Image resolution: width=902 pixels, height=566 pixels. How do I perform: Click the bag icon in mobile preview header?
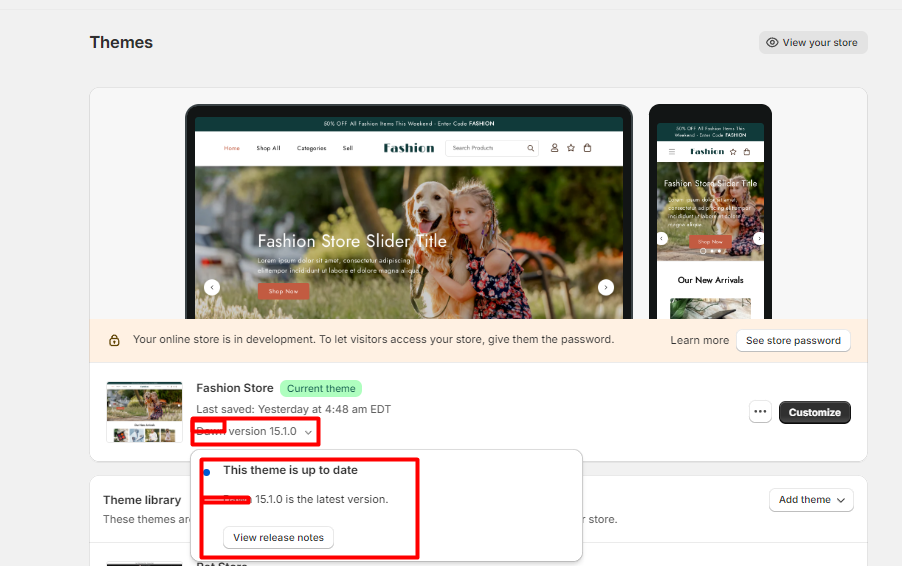pos(747,152)
